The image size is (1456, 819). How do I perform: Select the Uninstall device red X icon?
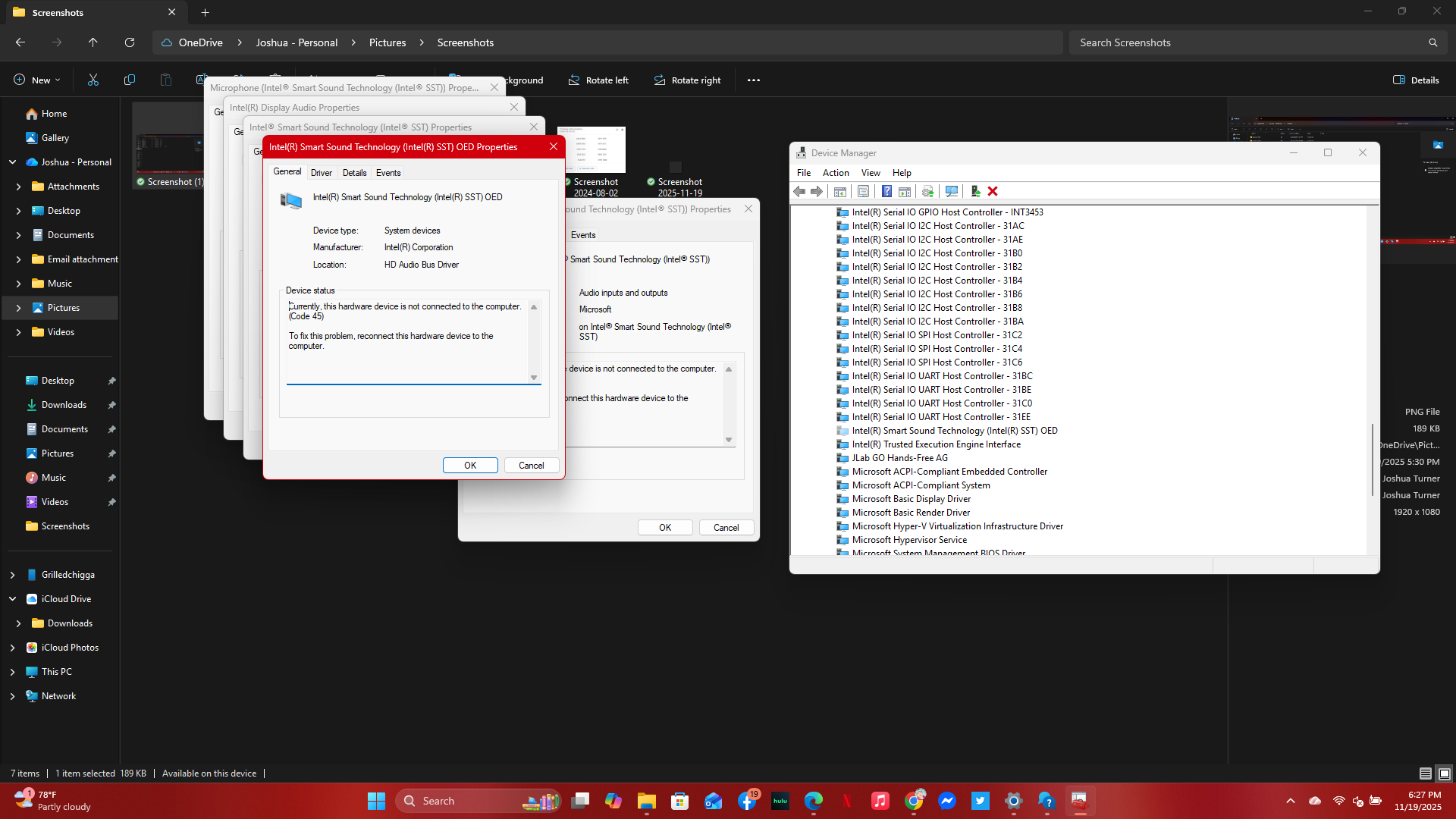[x=993, y=191]
